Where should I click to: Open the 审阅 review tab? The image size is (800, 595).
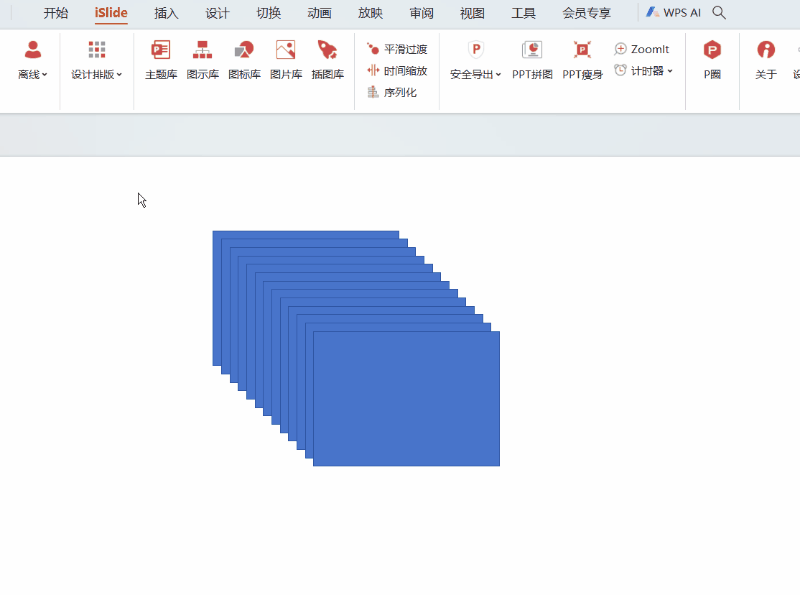(421, 13)
